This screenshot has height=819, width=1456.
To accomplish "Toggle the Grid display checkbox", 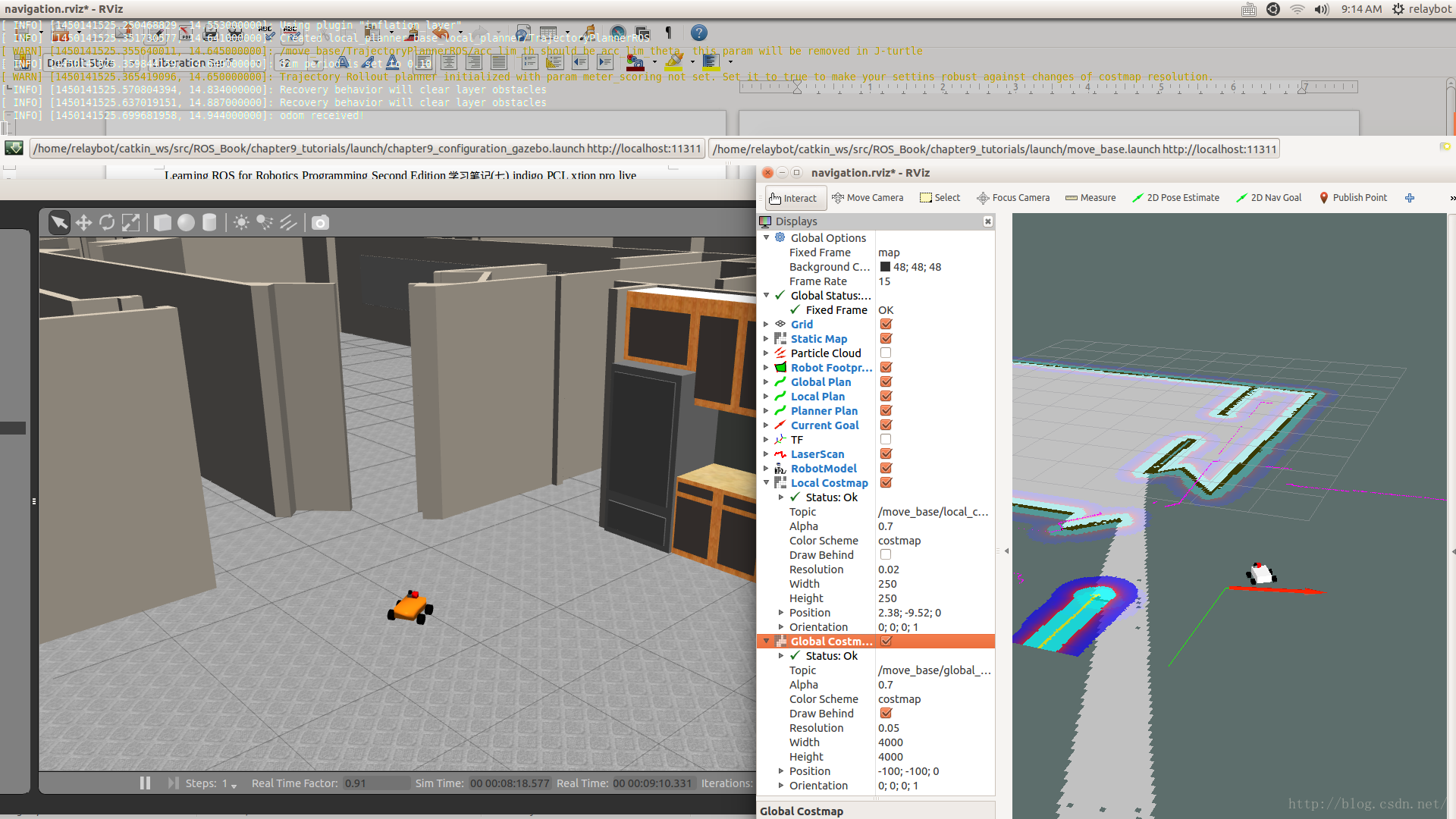I will pos(886,325).
